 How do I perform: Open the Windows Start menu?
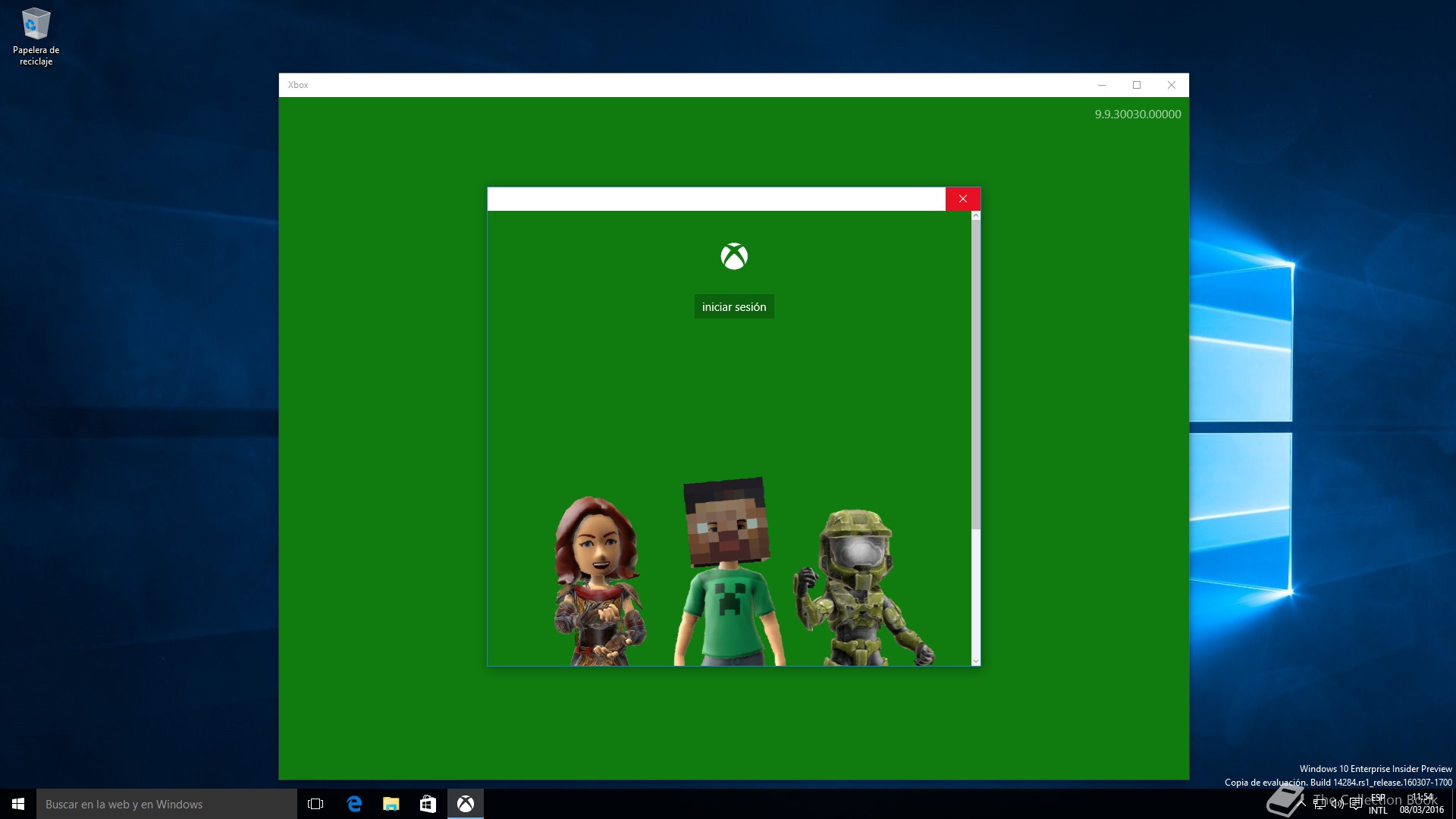tap(18, 804)
